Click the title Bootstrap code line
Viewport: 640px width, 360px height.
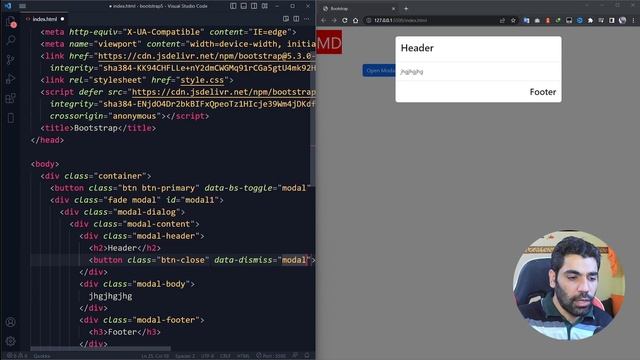click(x=98, y=128)
